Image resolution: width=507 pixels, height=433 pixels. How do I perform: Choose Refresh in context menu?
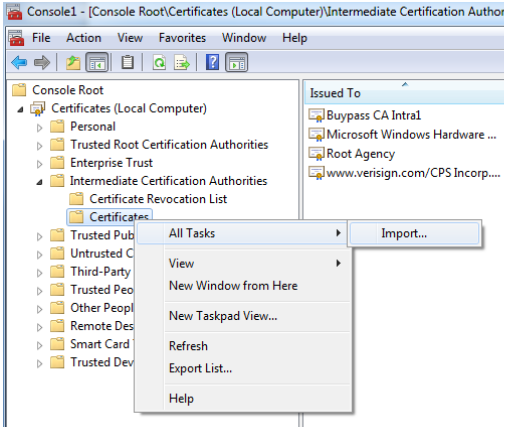click(243, 346)
